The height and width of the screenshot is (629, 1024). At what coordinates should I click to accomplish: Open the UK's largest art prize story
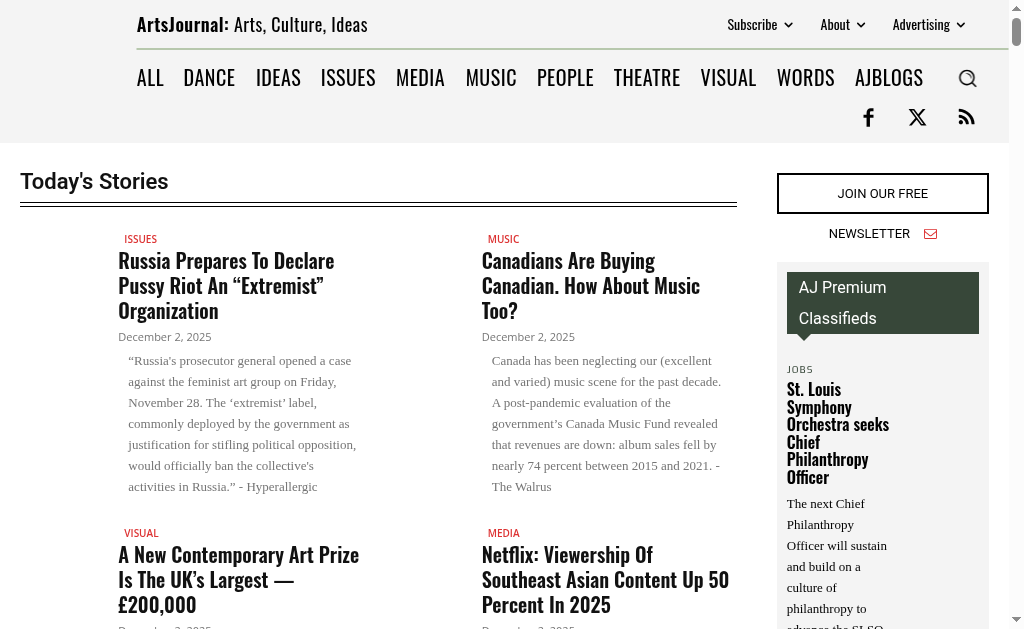click(x=238, y=579)
